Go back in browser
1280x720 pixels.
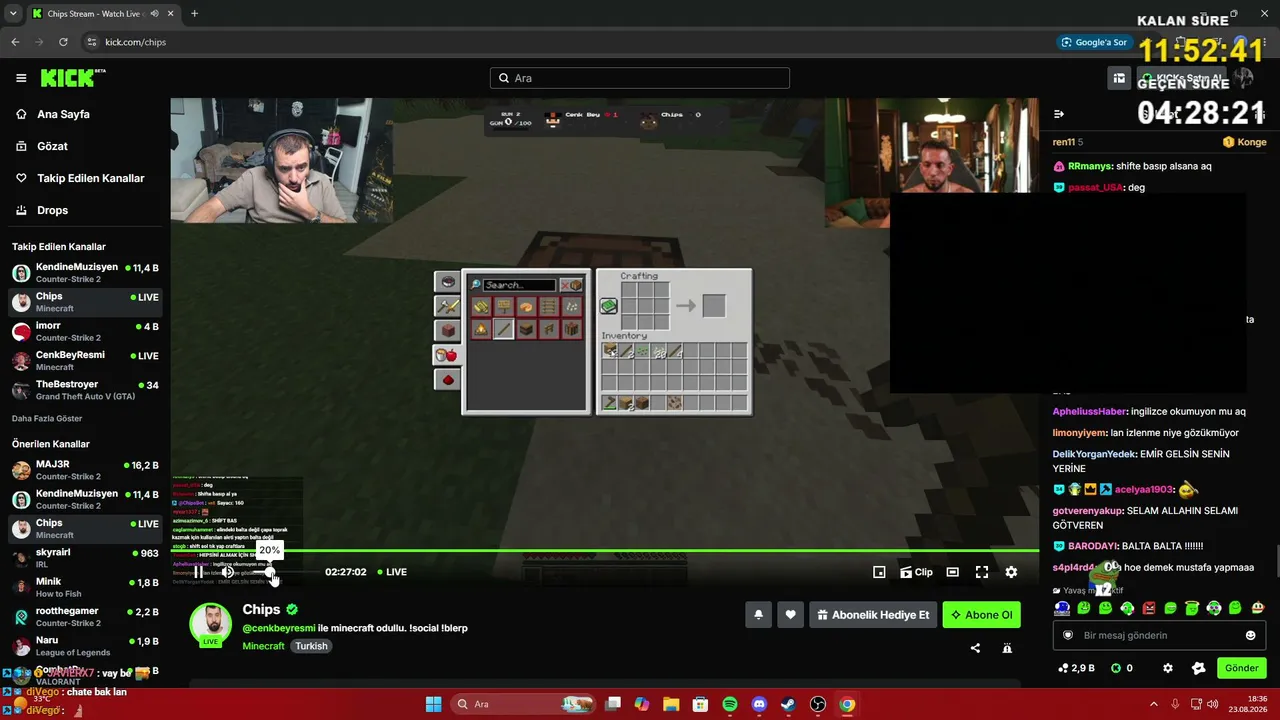[x=15, y=42]
